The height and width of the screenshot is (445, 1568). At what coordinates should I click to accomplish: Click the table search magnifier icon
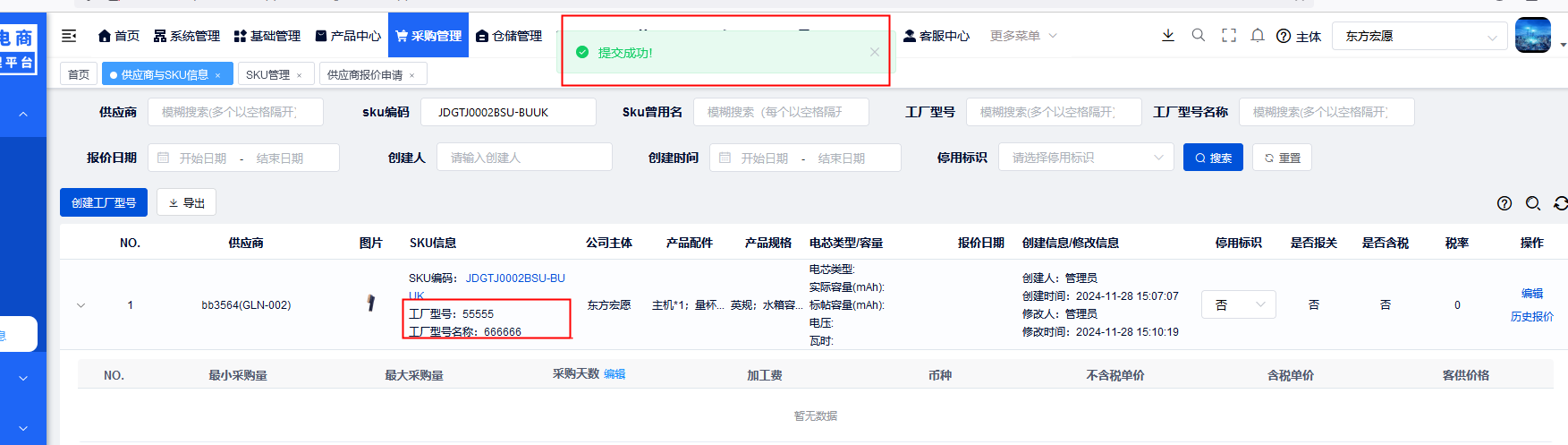click(1533, 203)
